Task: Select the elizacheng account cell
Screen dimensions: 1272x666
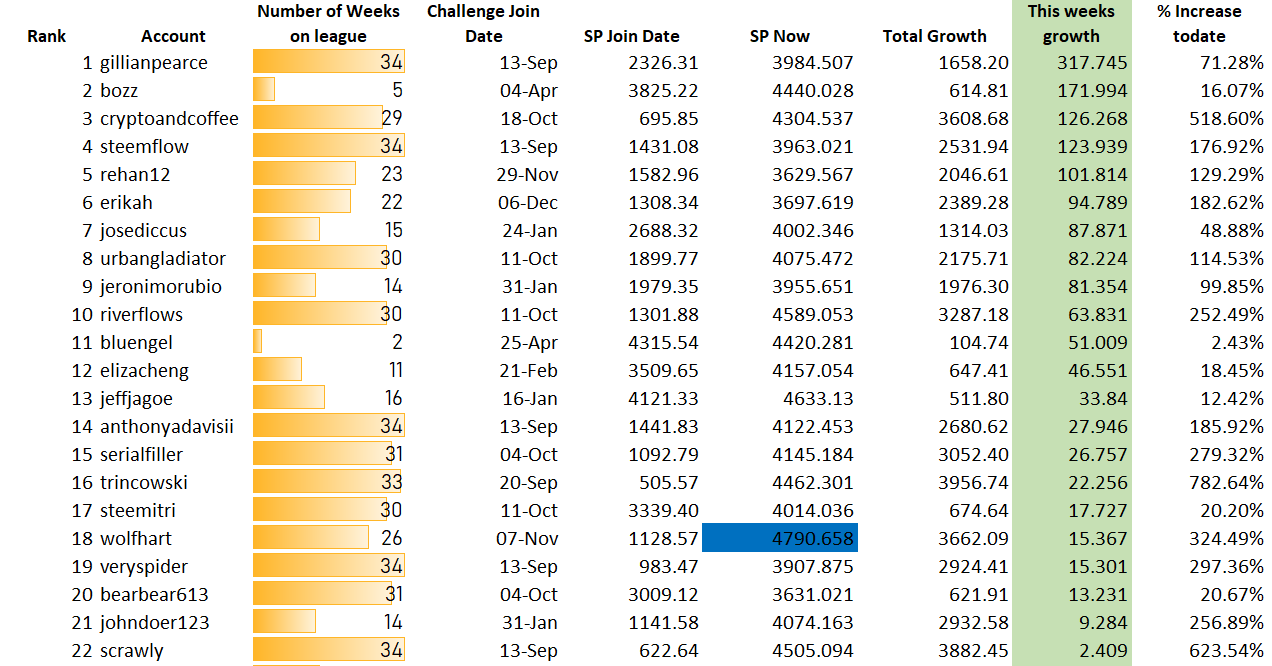Action: click(x=144, y=370)
